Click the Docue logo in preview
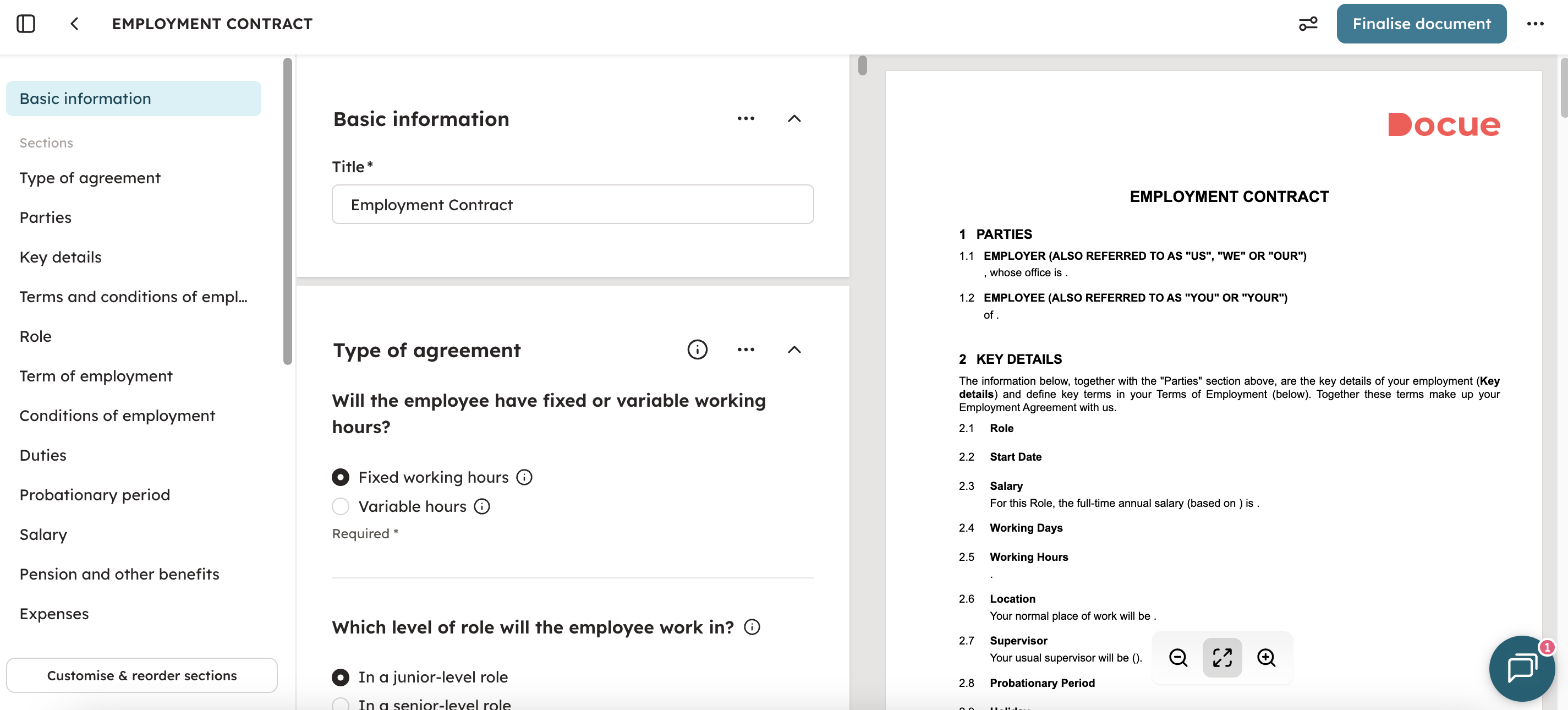 (x=1444, y=124)
